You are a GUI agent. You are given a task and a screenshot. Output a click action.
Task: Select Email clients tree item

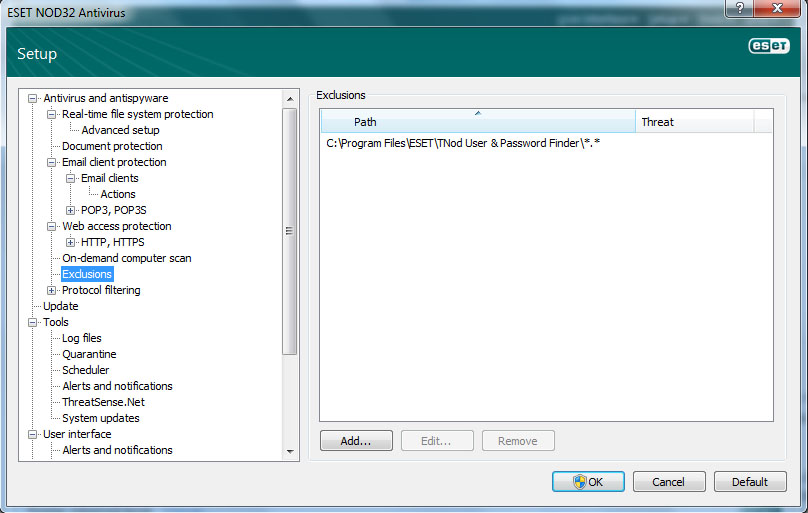109,178
